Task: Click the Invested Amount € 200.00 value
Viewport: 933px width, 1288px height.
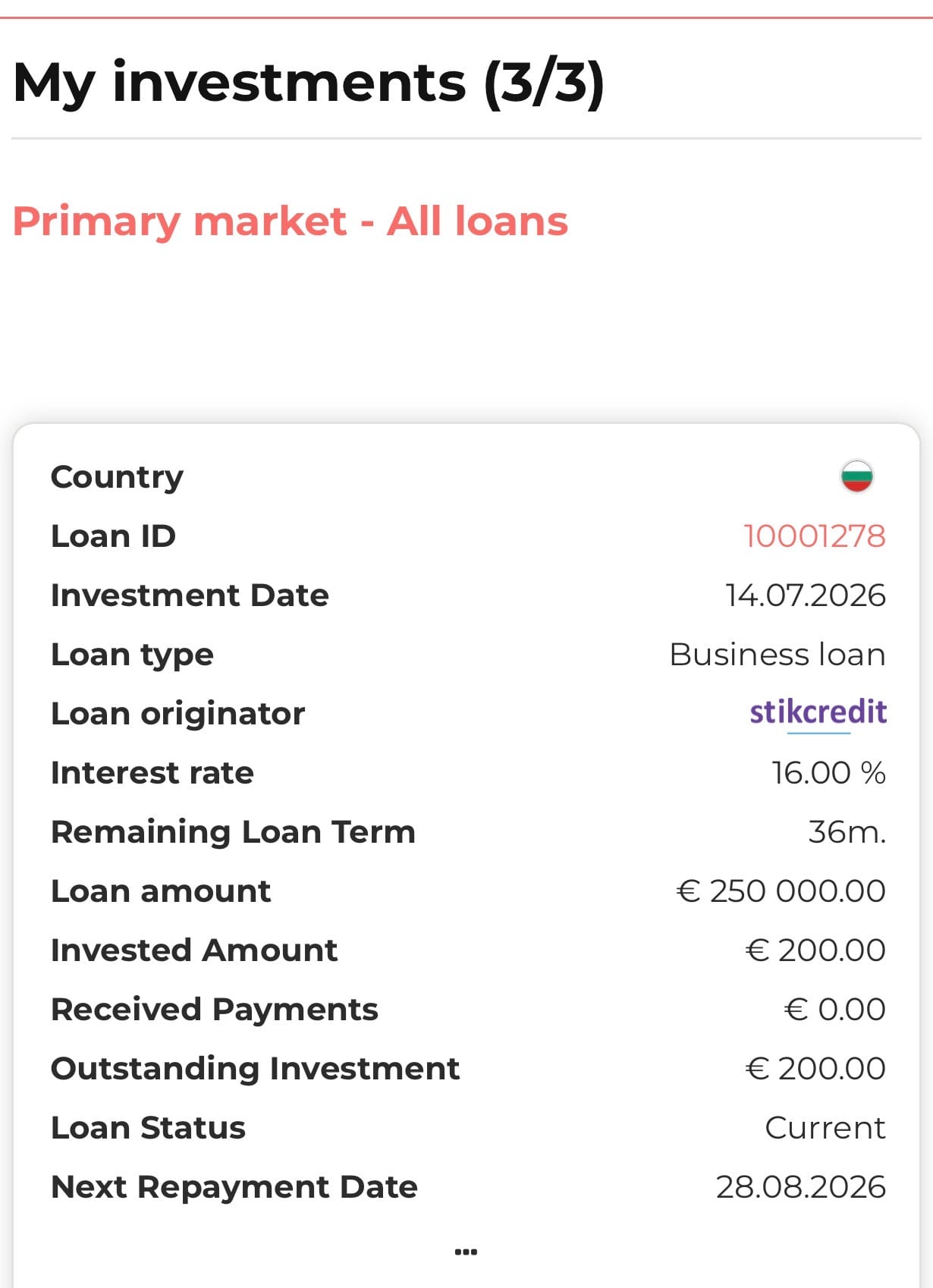Action: [x=815, y=950]
